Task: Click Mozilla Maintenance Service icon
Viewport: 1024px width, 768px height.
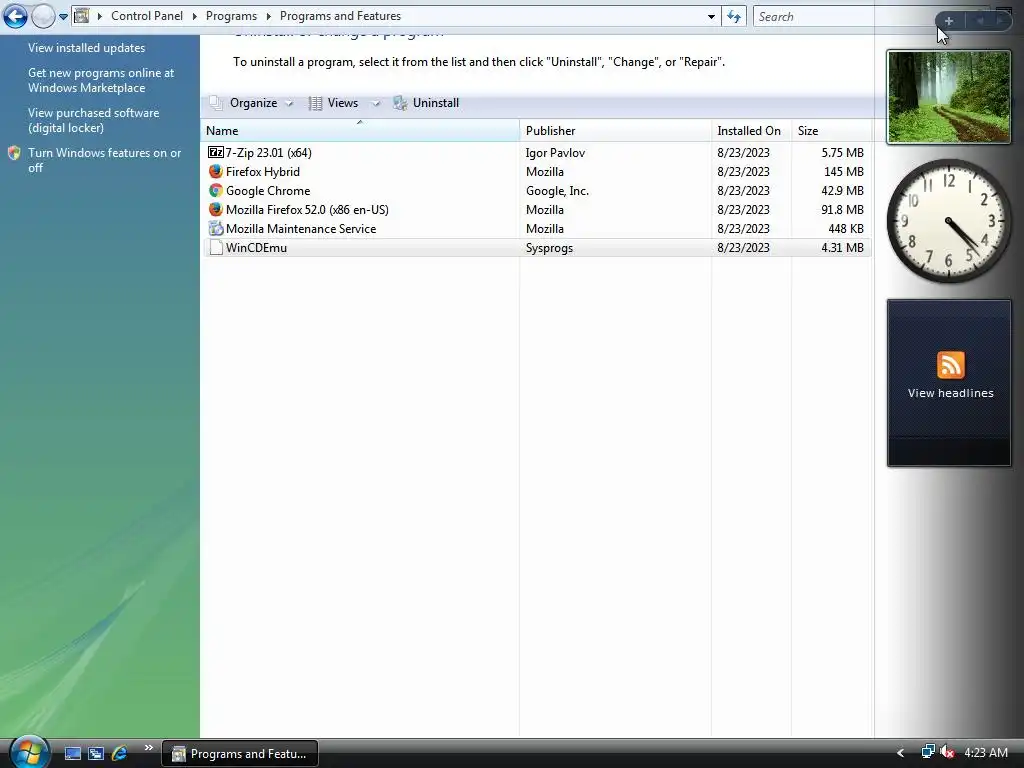Action: click(x=216, y=228)
